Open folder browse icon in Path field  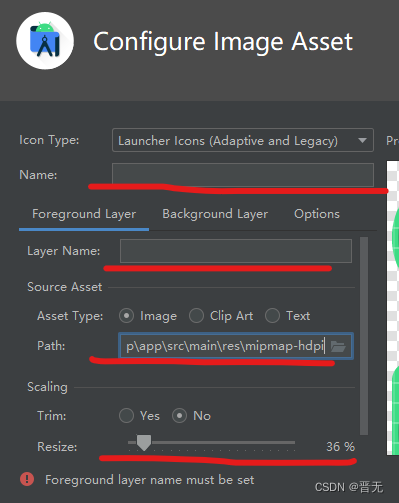click(338, 347)
